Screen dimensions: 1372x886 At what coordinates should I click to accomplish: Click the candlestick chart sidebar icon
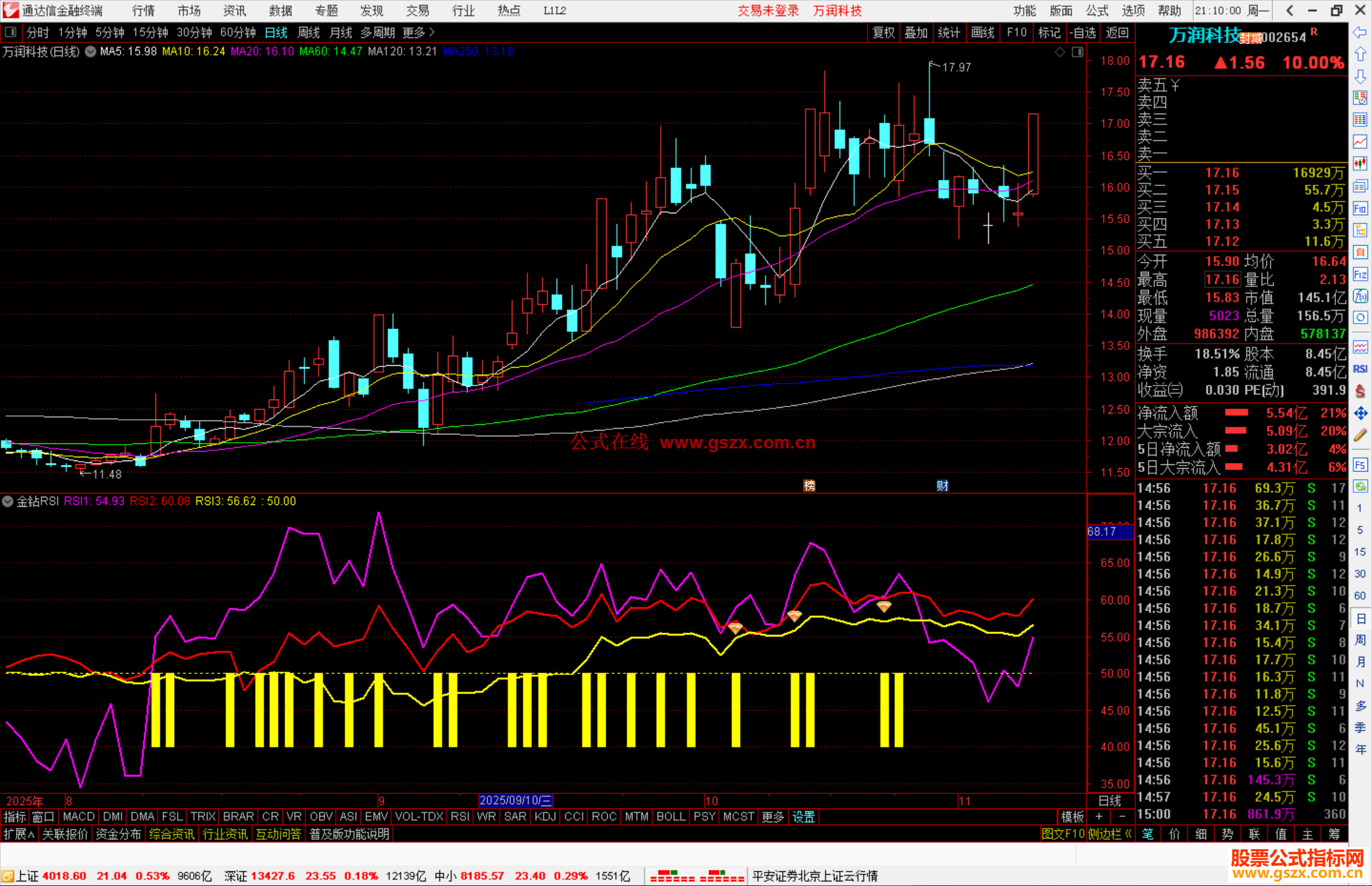coord(1360,163)
